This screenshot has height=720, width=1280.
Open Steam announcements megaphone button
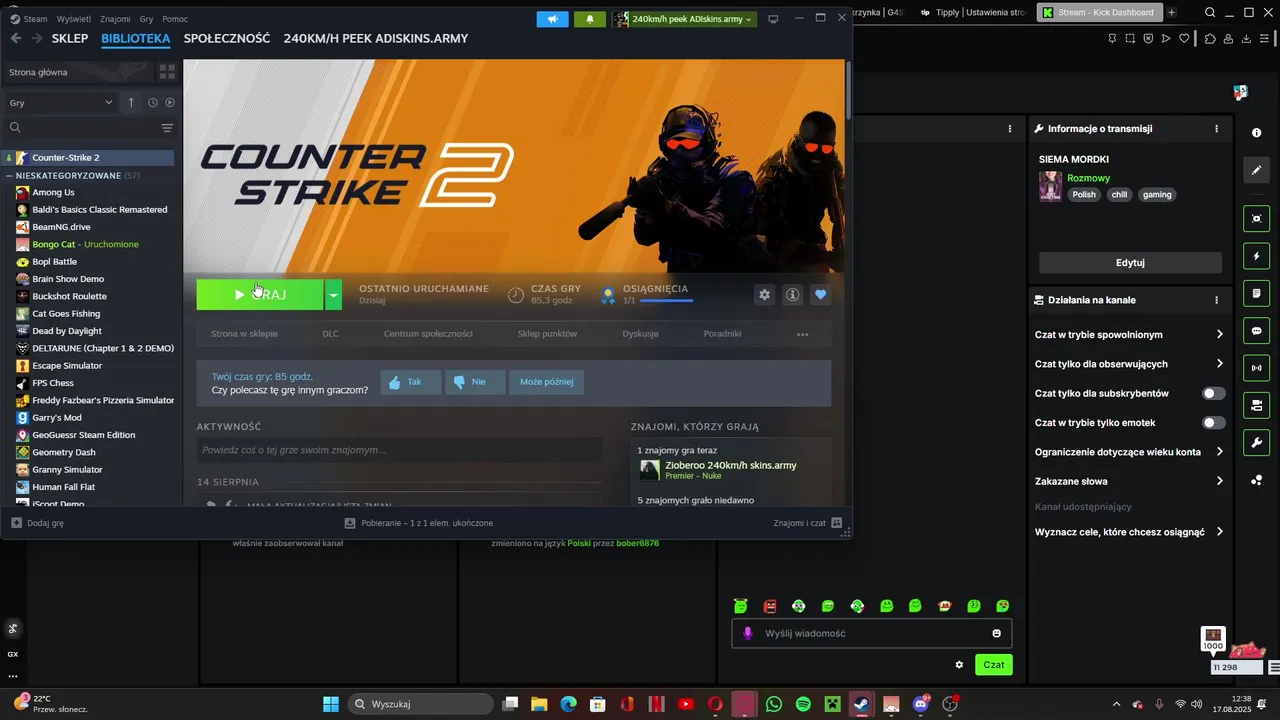[x=552, y=19]
